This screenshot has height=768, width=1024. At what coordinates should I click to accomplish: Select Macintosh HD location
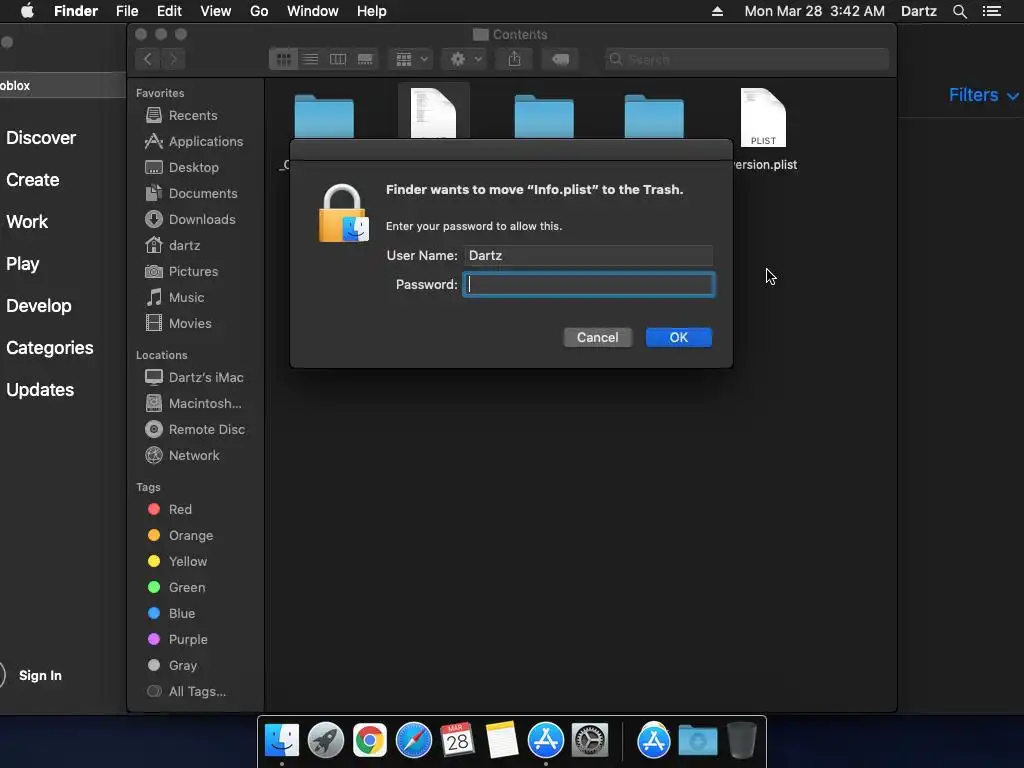193,404
